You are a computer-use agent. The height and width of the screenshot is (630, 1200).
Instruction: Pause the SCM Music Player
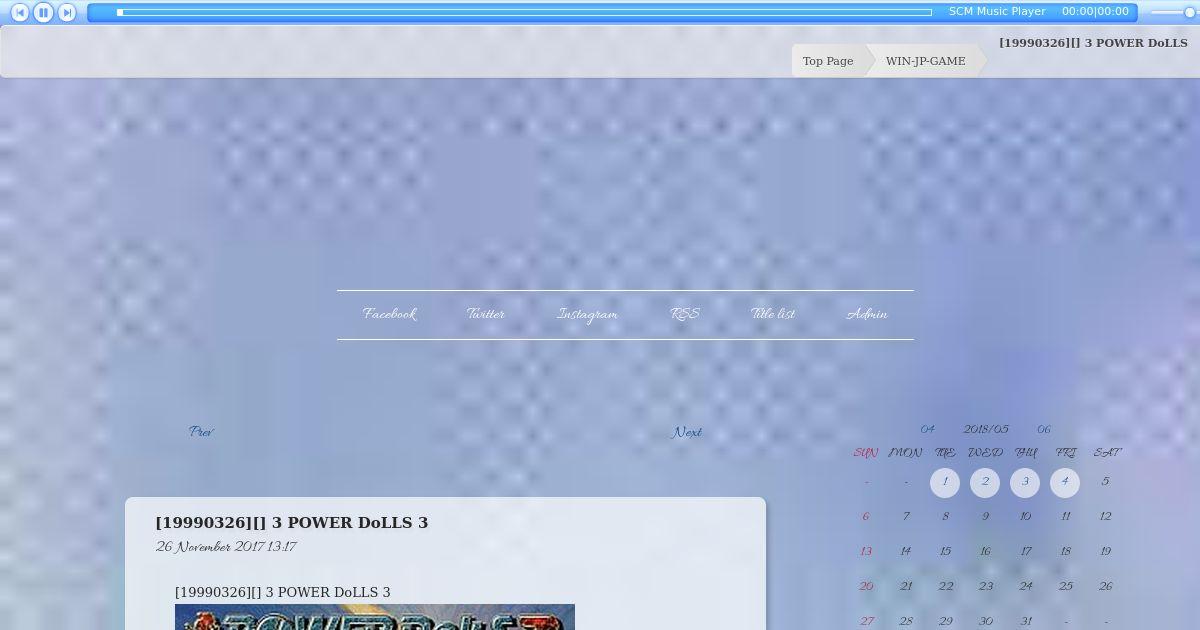point(43,13)
